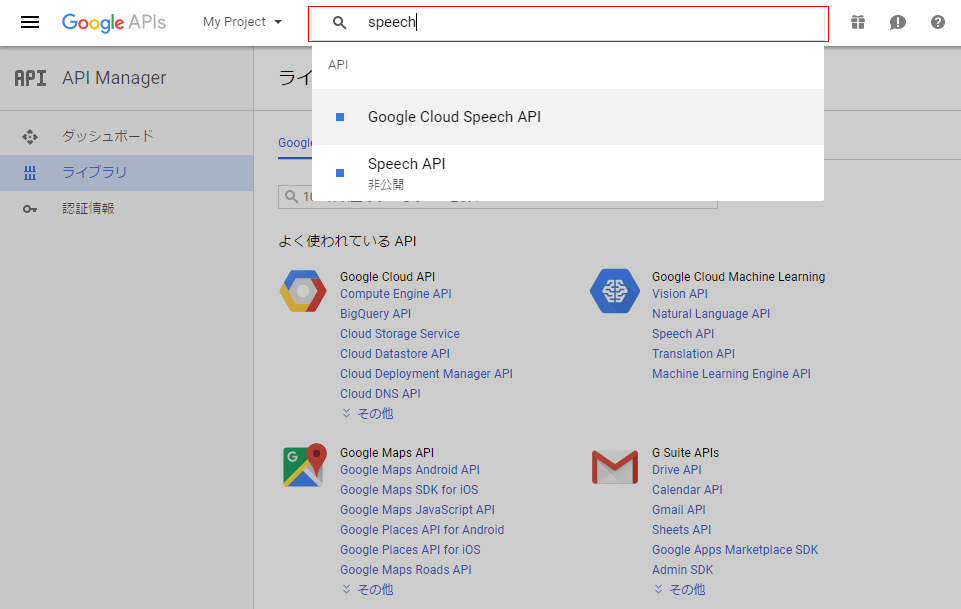Open Speech API link under Machine Learning
This screenshot has width=961, height=609.
683,334
